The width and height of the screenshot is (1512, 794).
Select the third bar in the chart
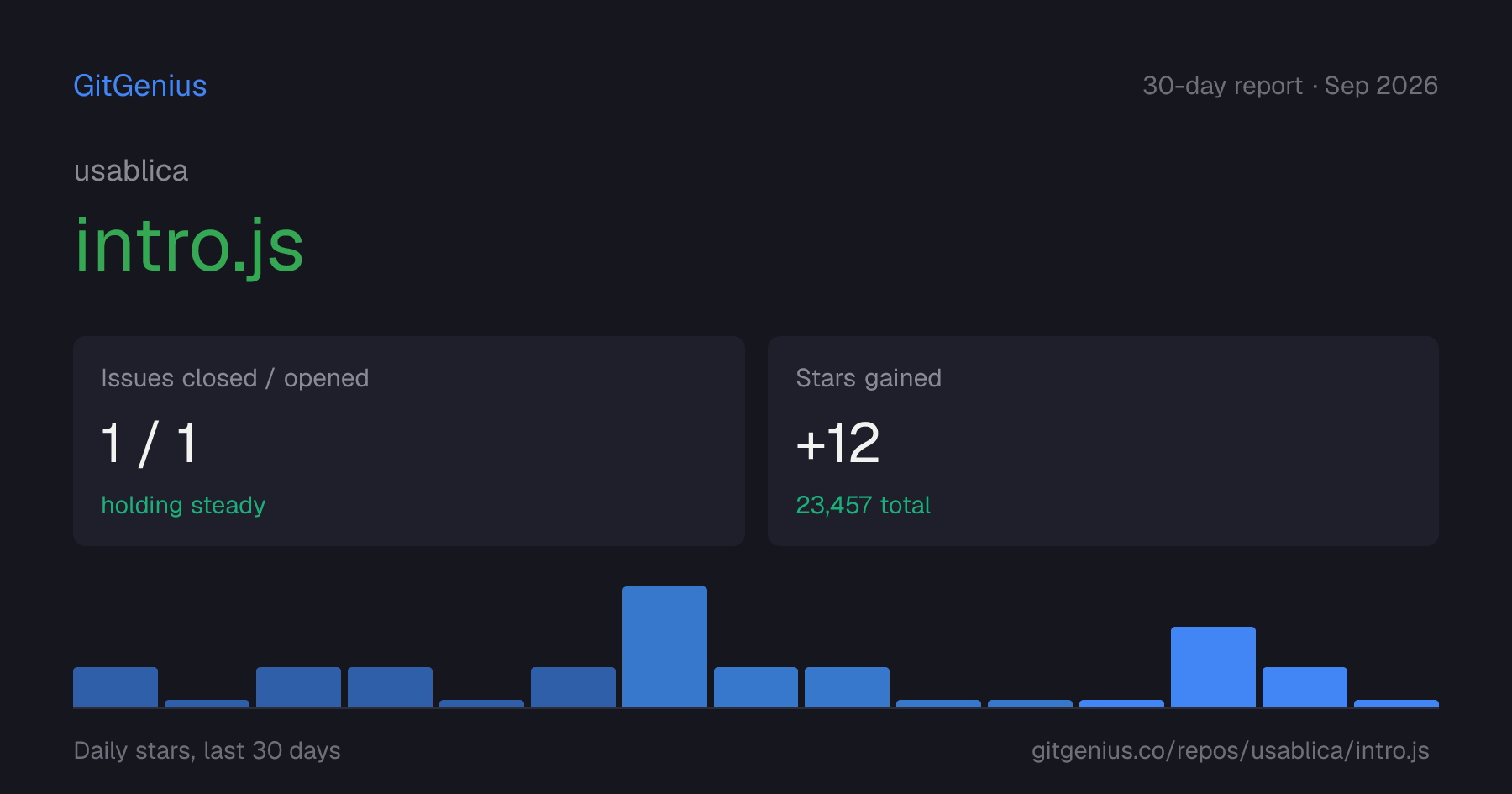(298, 687)
